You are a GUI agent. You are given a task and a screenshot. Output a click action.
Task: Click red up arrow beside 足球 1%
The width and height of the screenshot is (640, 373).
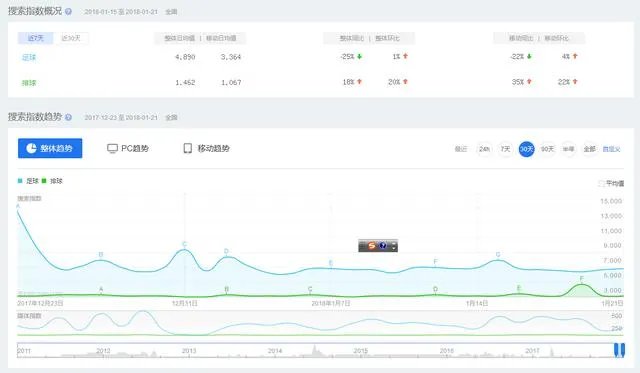point(405,56)
